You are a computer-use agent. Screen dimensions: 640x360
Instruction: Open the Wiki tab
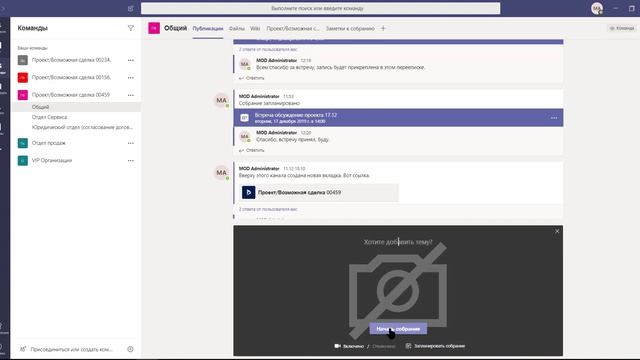point(255,29)
